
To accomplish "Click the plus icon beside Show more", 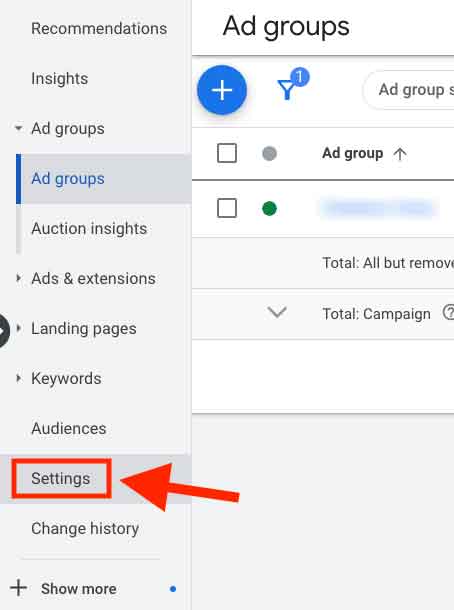I will (x=18, y=587).
